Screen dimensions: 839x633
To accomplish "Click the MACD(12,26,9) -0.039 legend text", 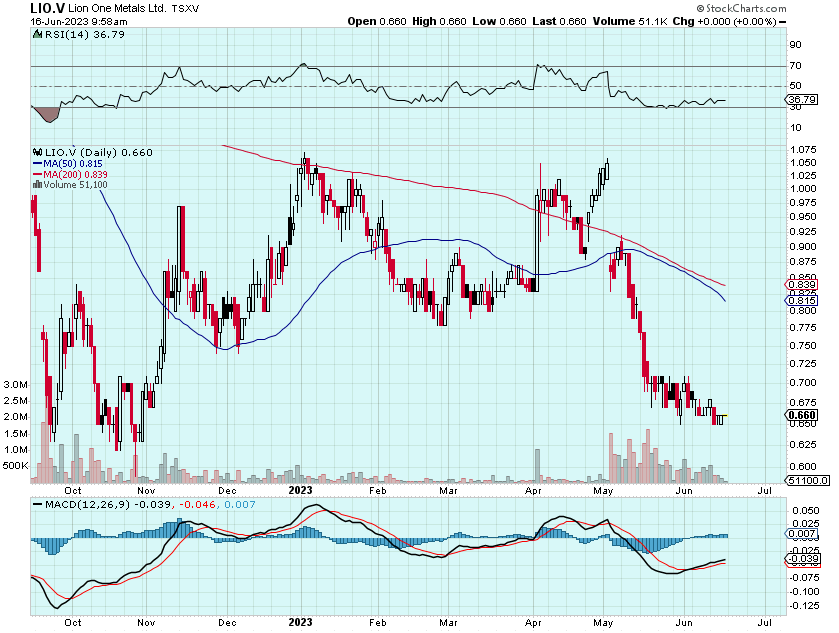I will tap(109, 505).
